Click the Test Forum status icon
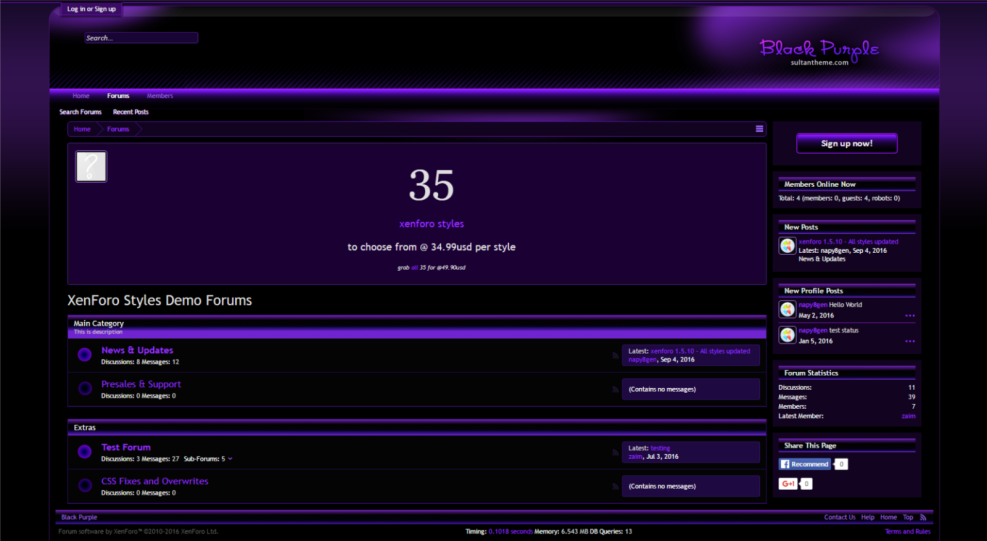Viewport: 987px width, 541px height. (x=85, y=452)
